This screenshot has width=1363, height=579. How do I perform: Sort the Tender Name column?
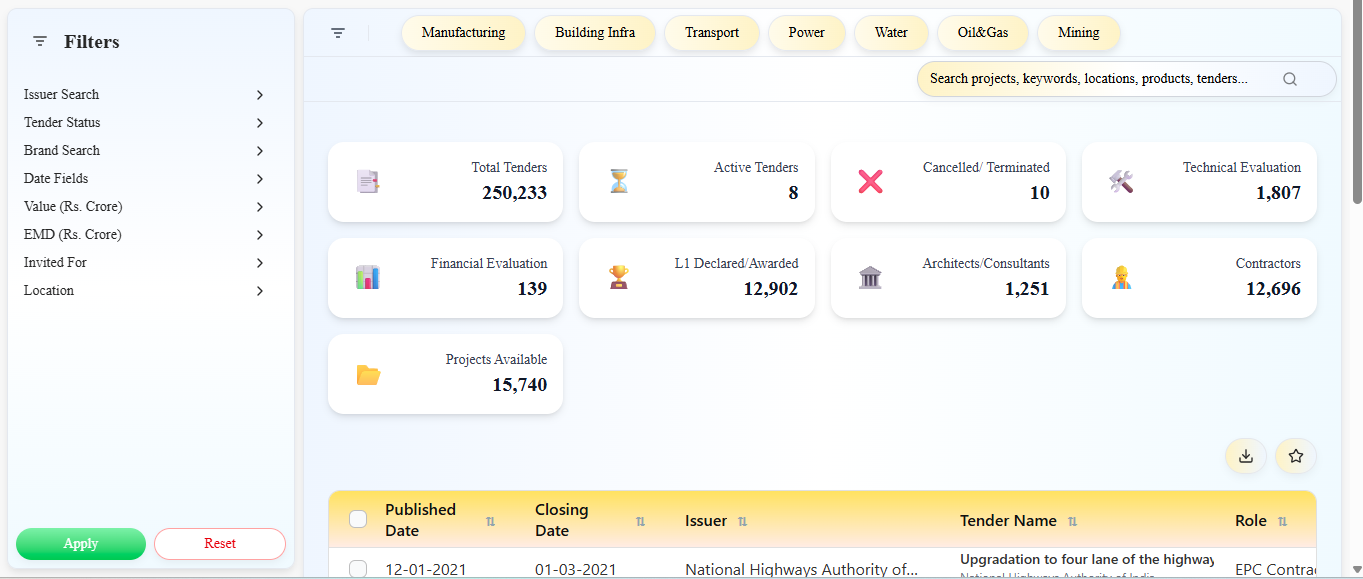pos(1072,521)
